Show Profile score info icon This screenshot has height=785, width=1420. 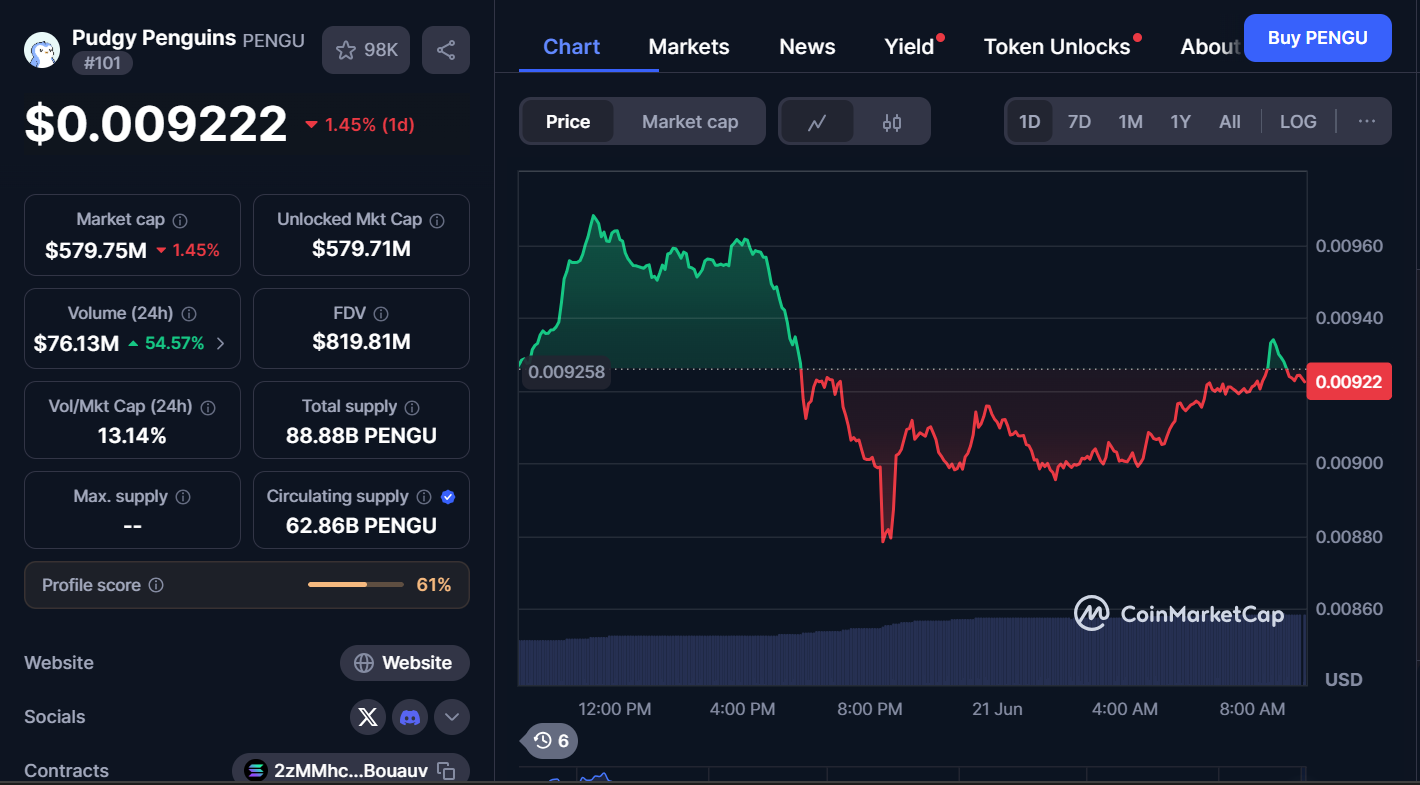click(x=156, y=585)
